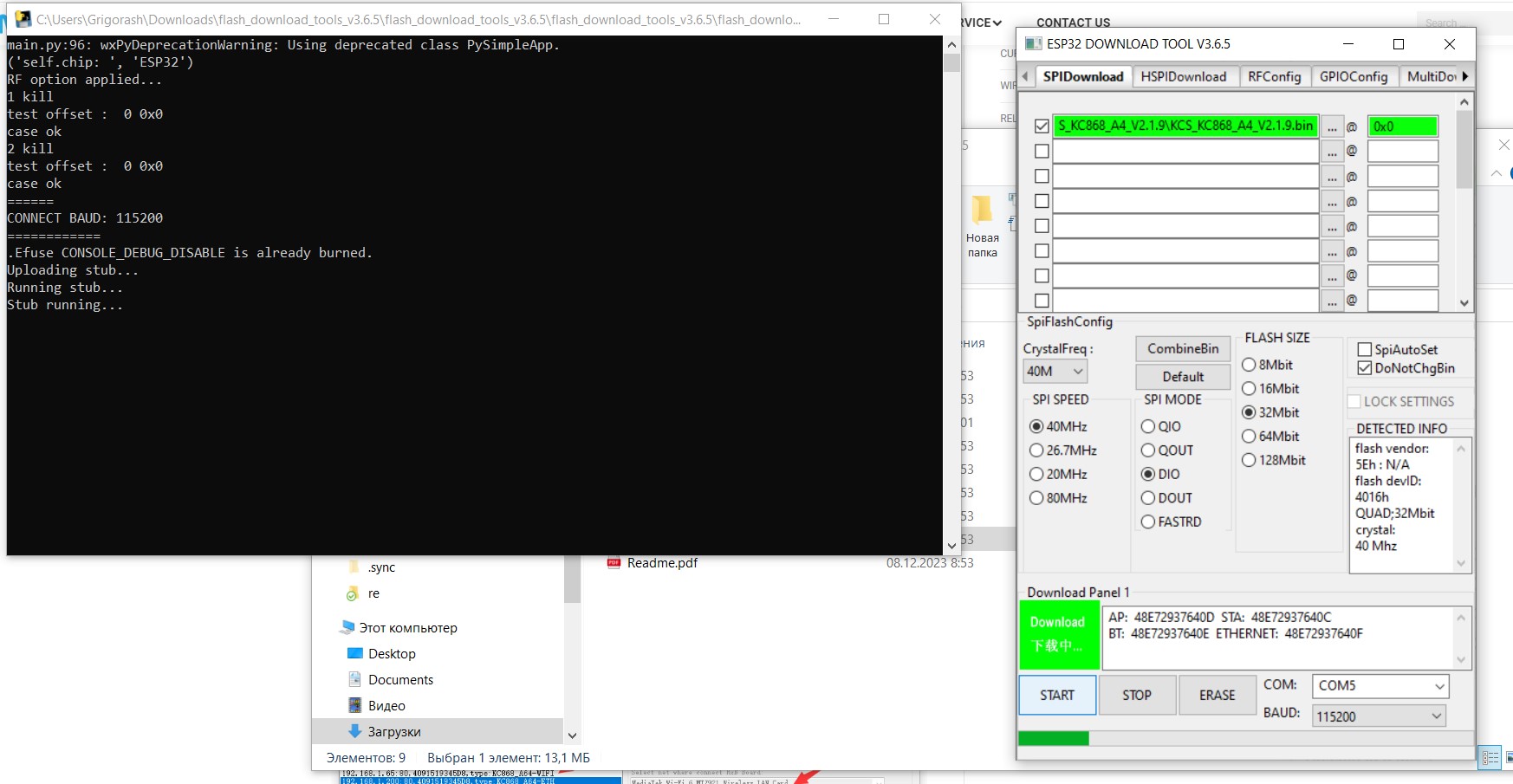Enable the SpiAutoSet checkbox
This screenshot has width=1513, height=784.
coord(1365,349)
